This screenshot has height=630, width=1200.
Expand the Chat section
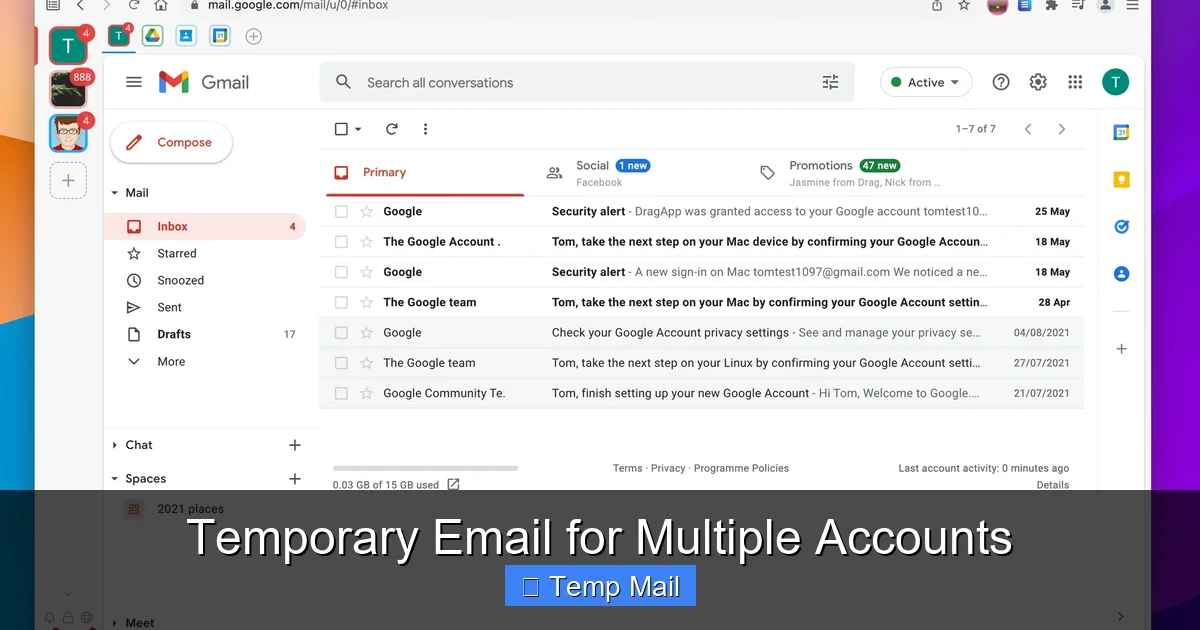[x=115, y=445]
